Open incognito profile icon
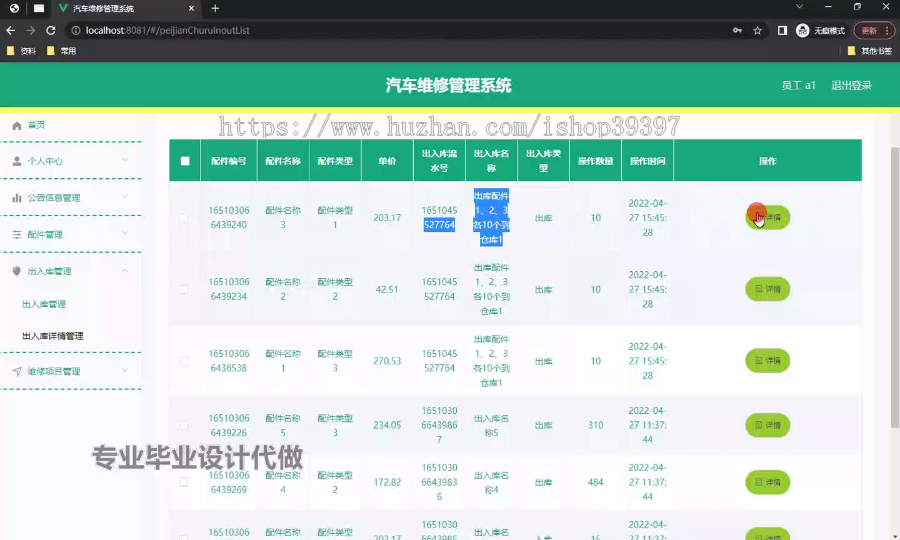The height and width of the screenshot is (540, 900). 802,30
